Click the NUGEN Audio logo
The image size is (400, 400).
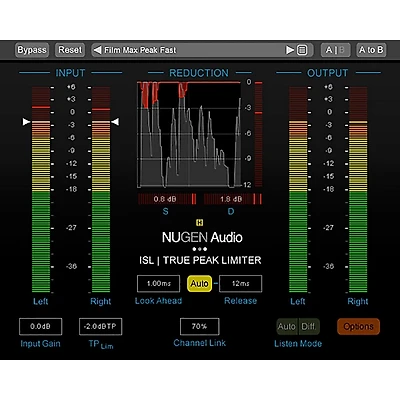pyautogui.click(x=202, y=237)
